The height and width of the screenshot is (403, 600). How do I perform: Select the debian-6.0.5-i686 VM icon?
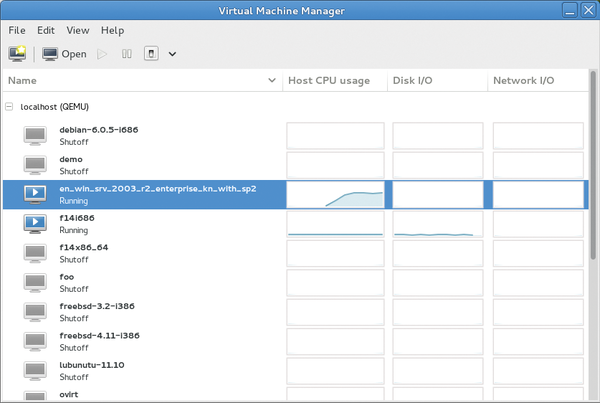[x=35, y=135]
